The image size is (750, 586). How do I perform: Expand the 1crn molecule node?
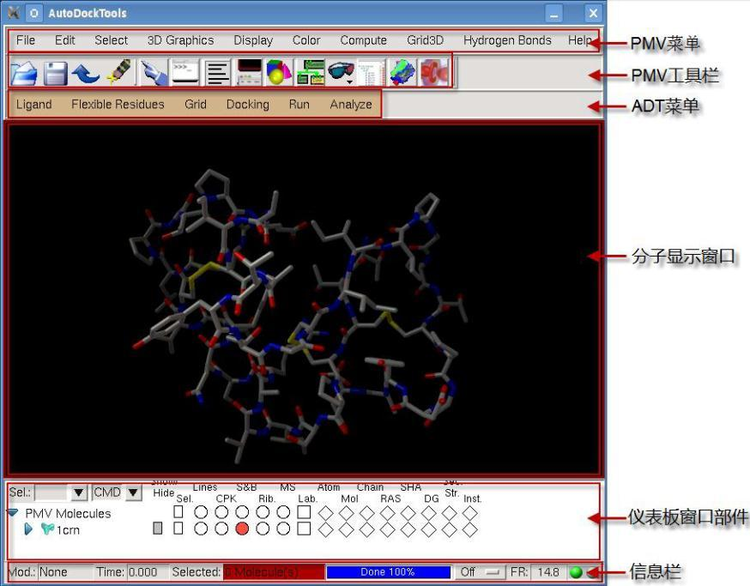29,530
